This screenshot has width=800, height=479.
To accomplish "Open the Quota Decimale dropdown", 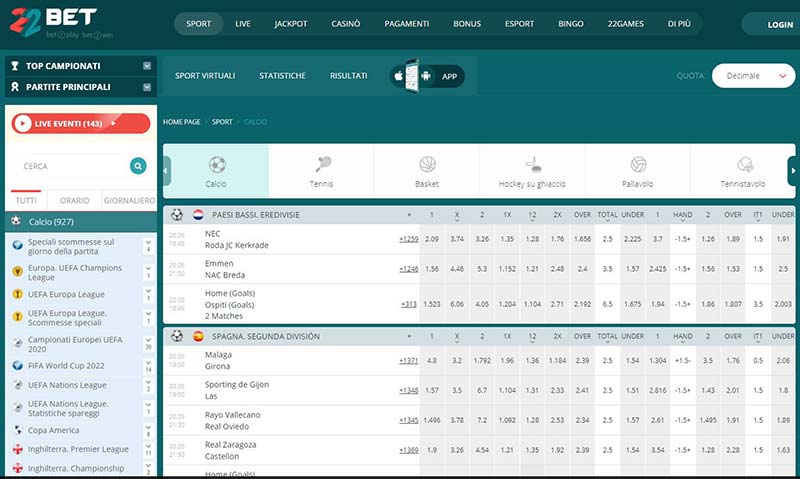I will coord(753,75).
